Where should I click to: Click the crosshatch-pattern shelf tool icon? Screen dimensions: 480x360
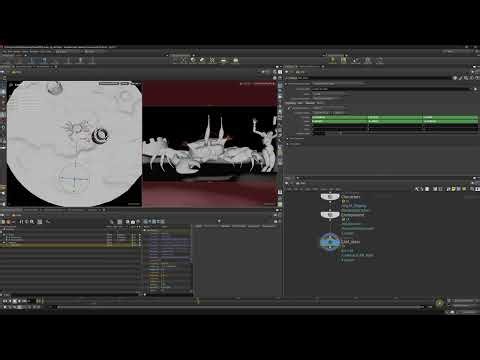[x=212, y=60]
